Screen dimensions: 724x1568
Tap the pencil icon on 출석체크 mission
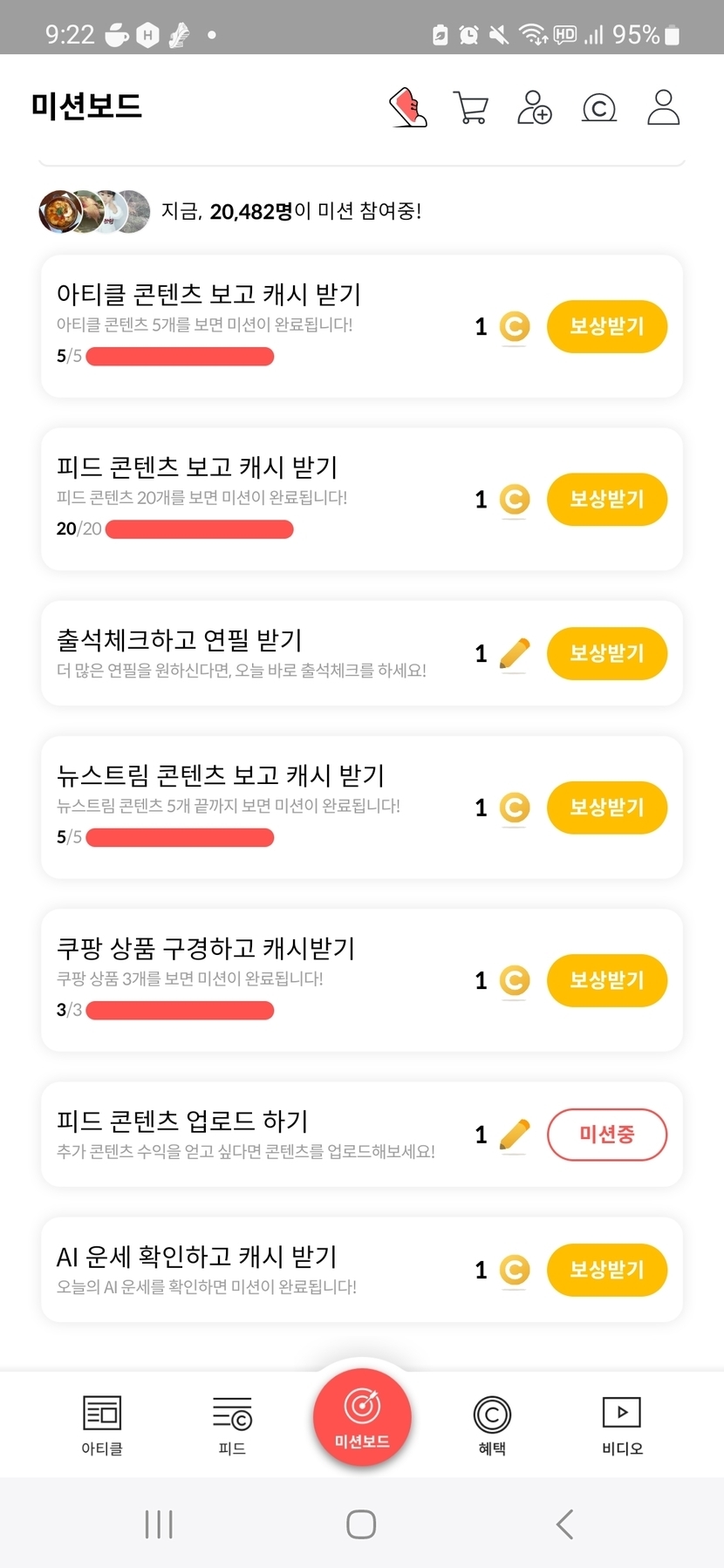pyautogui.click(x=515, y=654)
